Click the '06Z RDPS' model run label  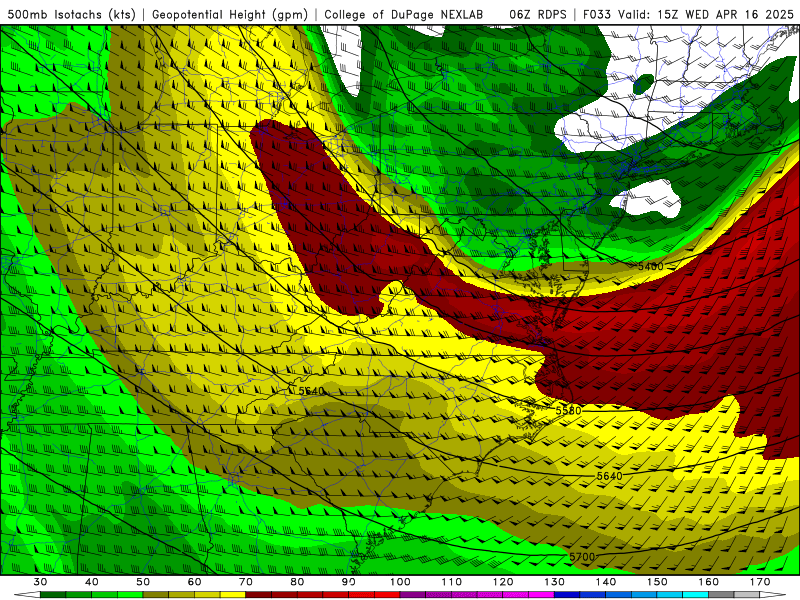tap(538, 14)
